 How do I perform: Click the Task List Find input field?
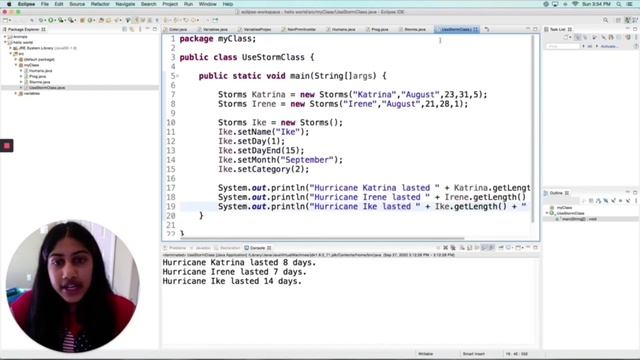coord(562,46)
